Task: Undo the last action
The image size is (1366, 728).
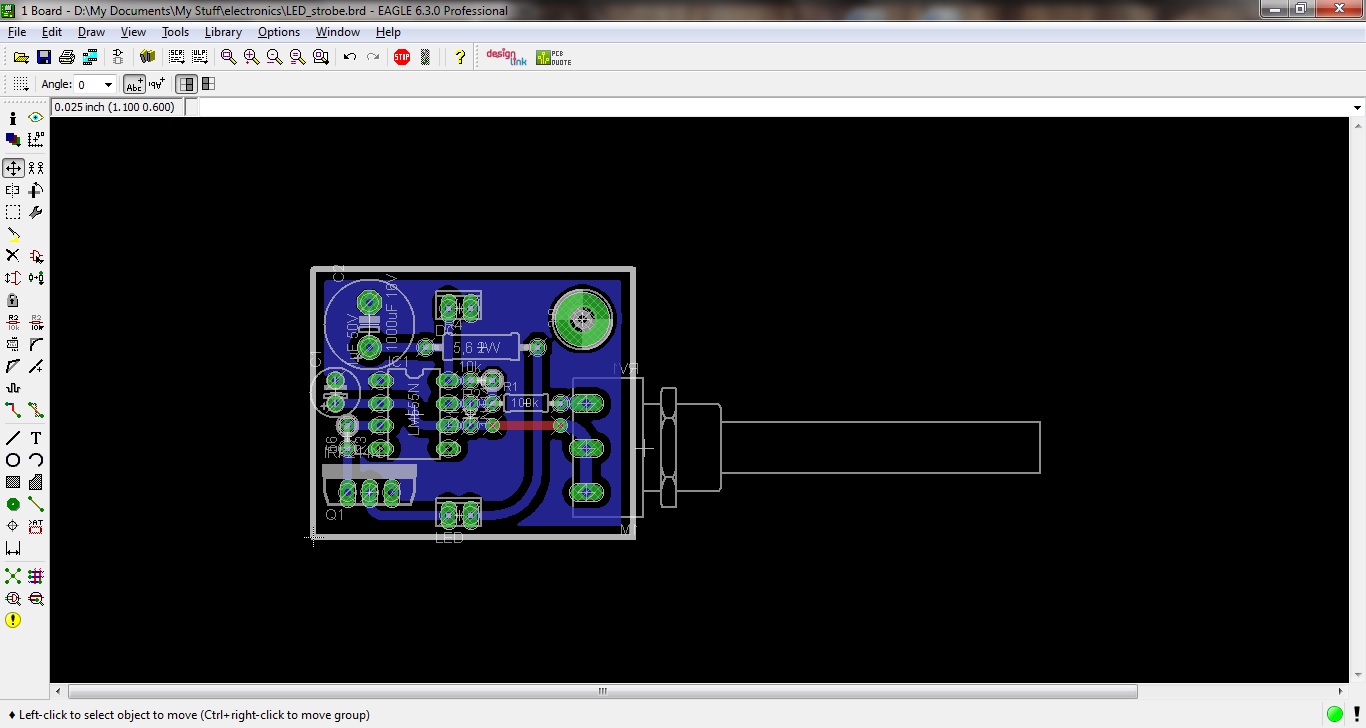Action: 350,57
